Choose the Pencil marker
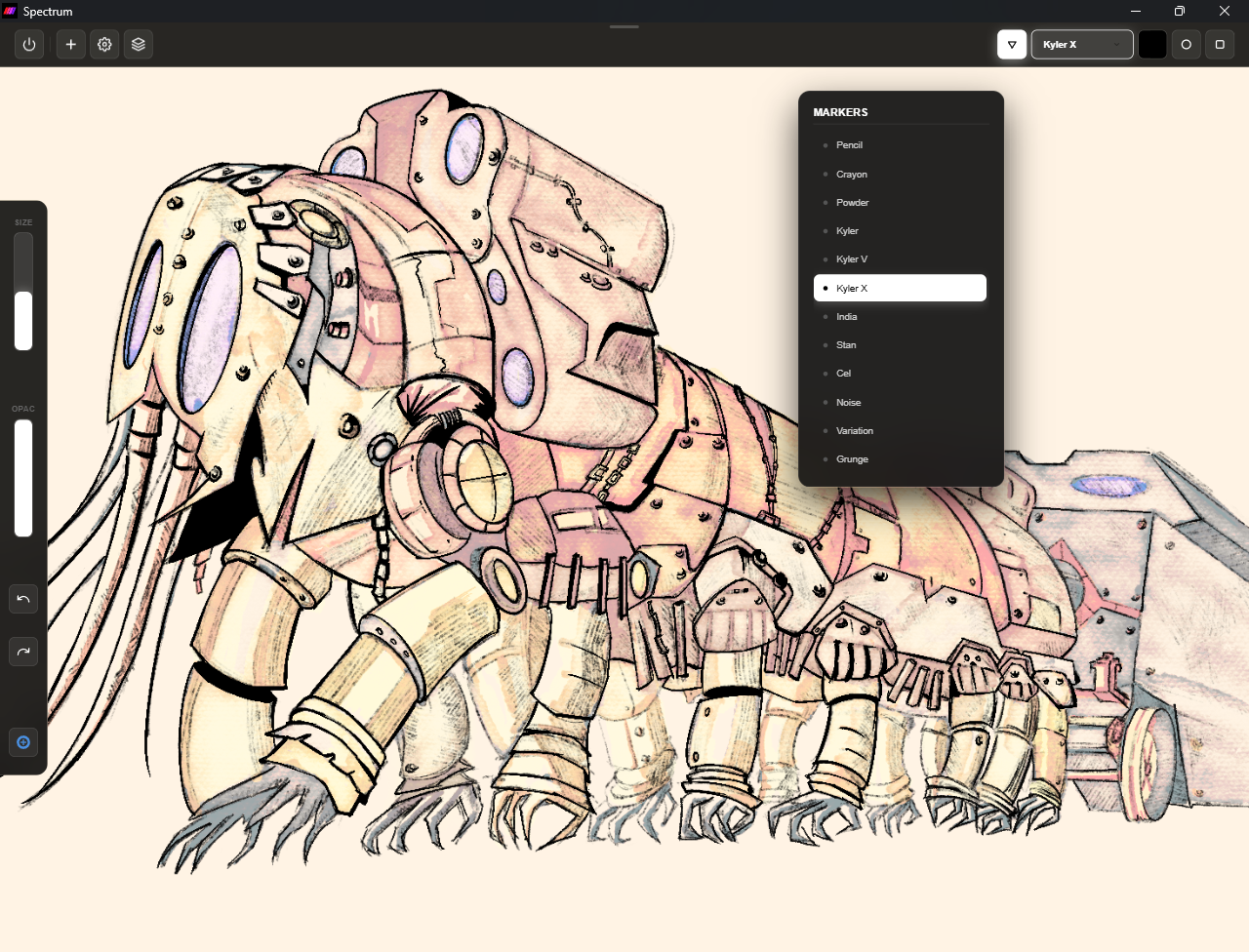 click(x=849, y=145)
